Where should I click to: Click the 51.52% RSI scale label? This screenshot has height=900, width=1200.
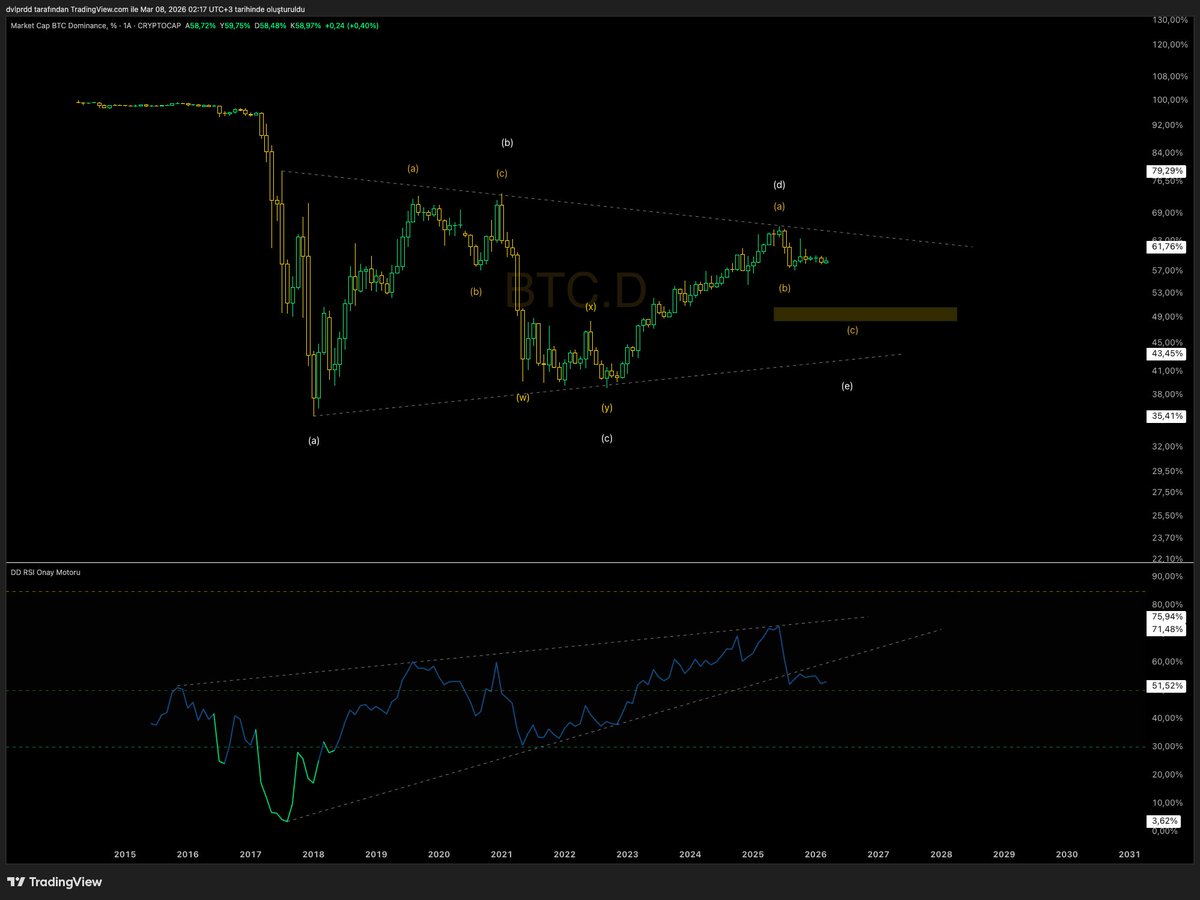[1166, 686]
